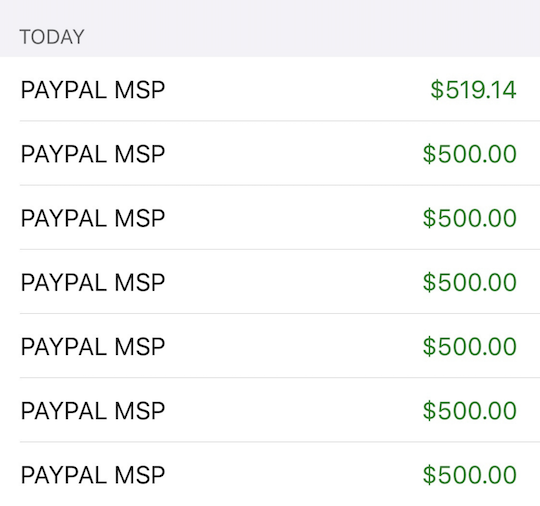Click empty space in bottom transaction row
540x506 pixels.
(x=293, y=474)
